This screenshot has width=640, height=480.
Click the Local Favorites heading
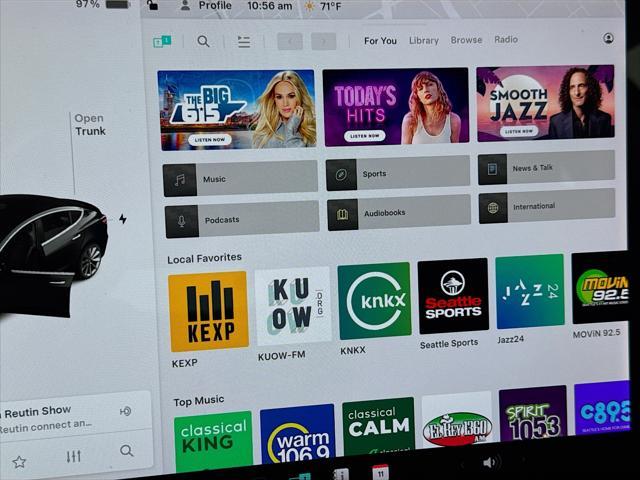pos(204,258)
